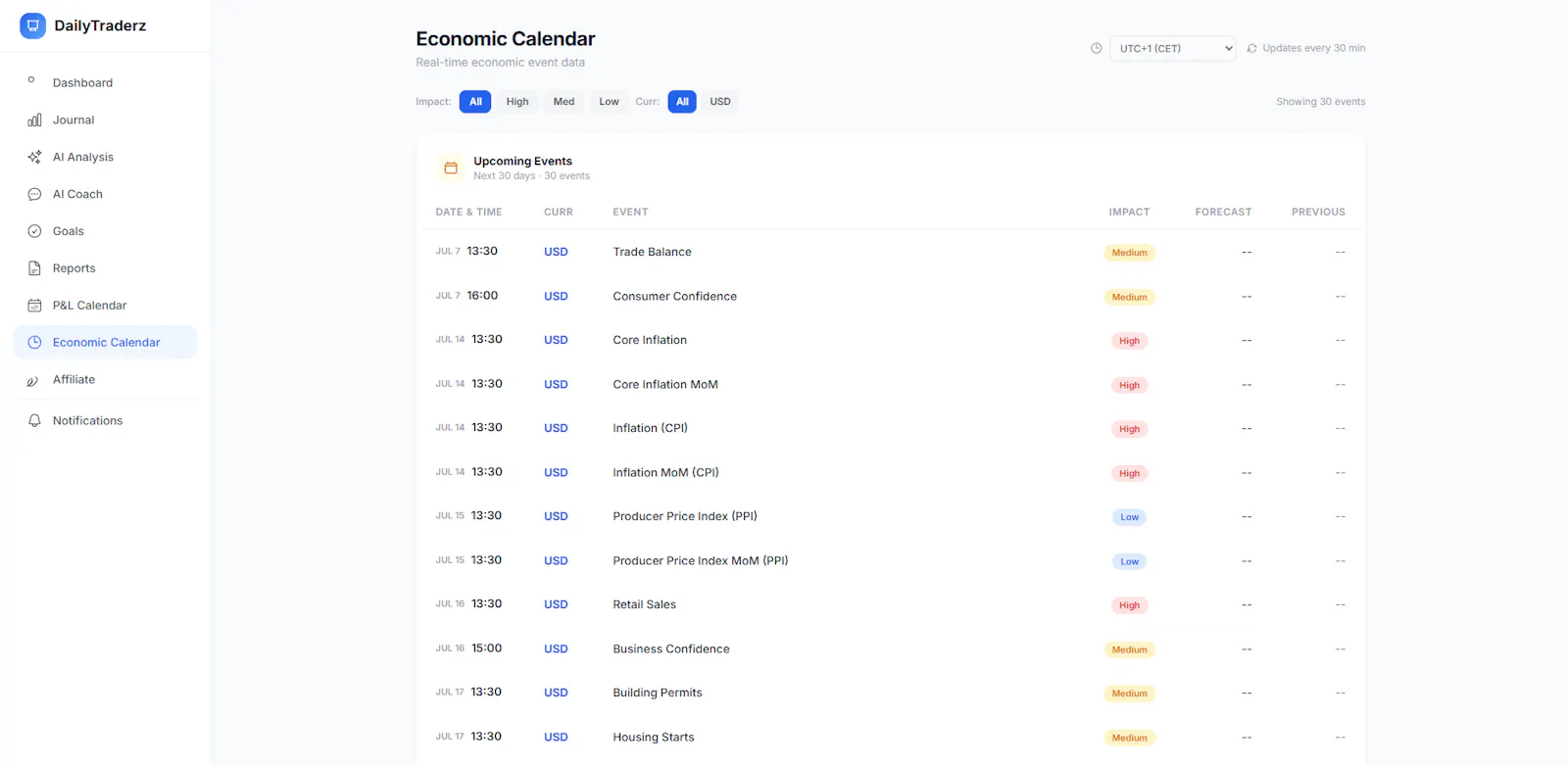This screenshot has width=1568, height=765.
Task: Navigate to AI Coach
Action: pyautogui.click(x=105, y=194)
